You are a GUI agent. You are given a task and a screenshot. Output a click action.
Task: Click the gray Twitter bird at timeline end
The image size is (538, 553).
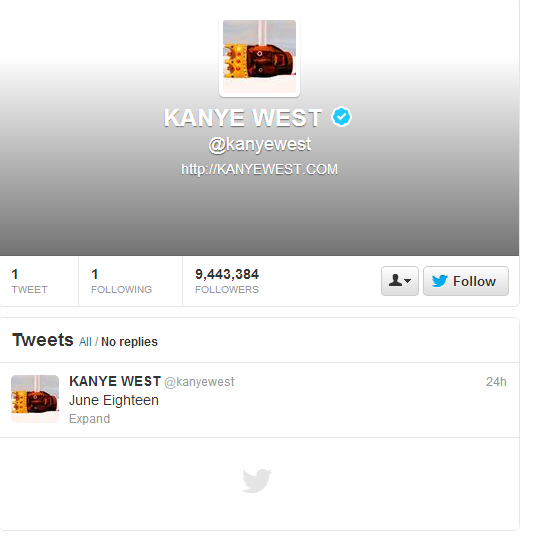(257, 480)
